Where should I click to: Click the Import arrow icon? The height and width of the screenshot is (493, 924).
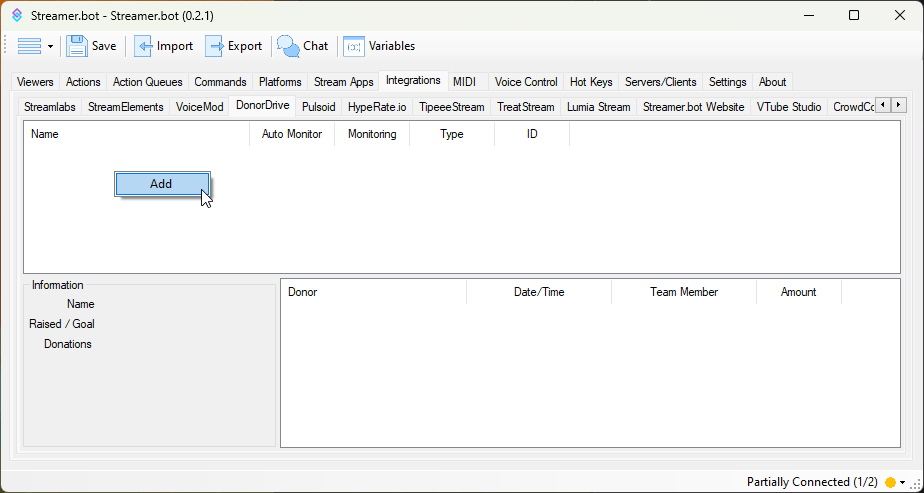(x=143, y=46)
